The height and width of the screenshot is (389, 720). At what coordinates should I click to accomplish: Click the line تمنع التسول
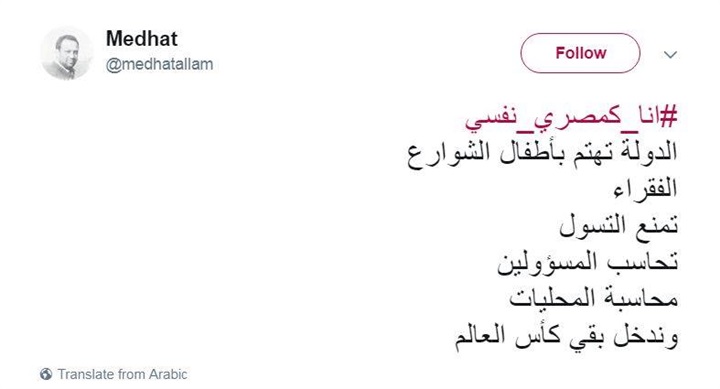[x=618, y=226]
